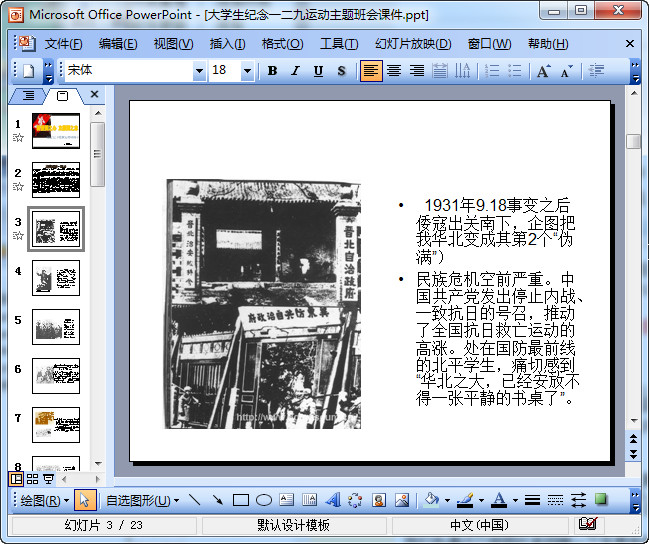Click the change text direction icon
This screenshot has width=649, height=544.
pyautogui.click(x=462, y=71)
